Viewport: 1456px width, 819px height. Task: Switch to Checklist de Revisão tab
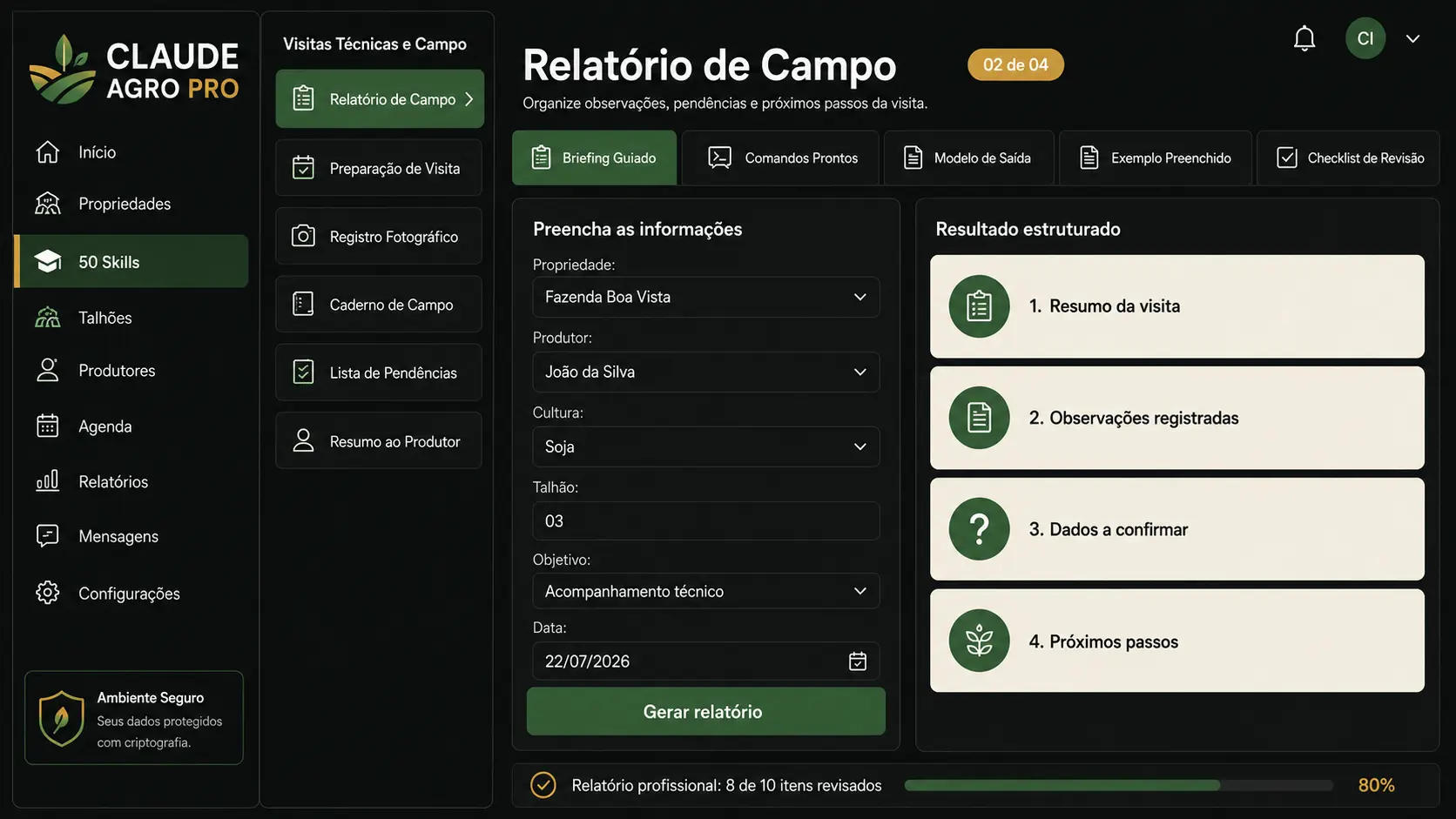[x=1348, y=158]
